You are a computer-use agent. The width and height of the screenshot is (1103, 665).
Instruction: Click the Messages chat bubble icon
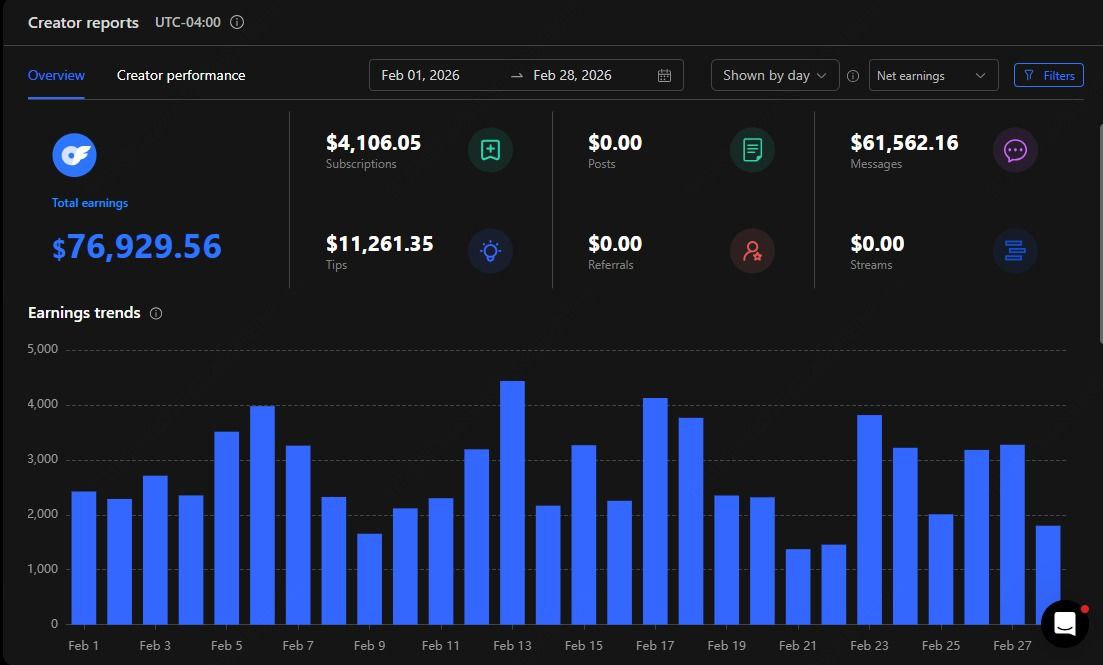point(1015,151)
